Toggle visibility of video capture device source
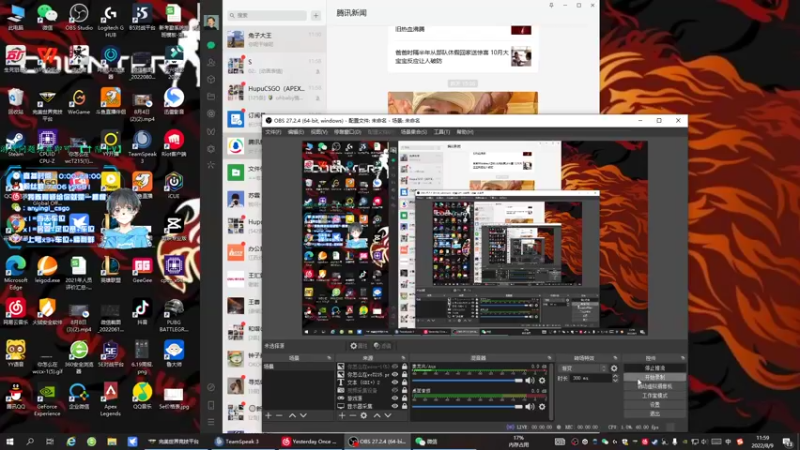Image resolution: width=800 pixels, height=450 pixels. [395, 390]
